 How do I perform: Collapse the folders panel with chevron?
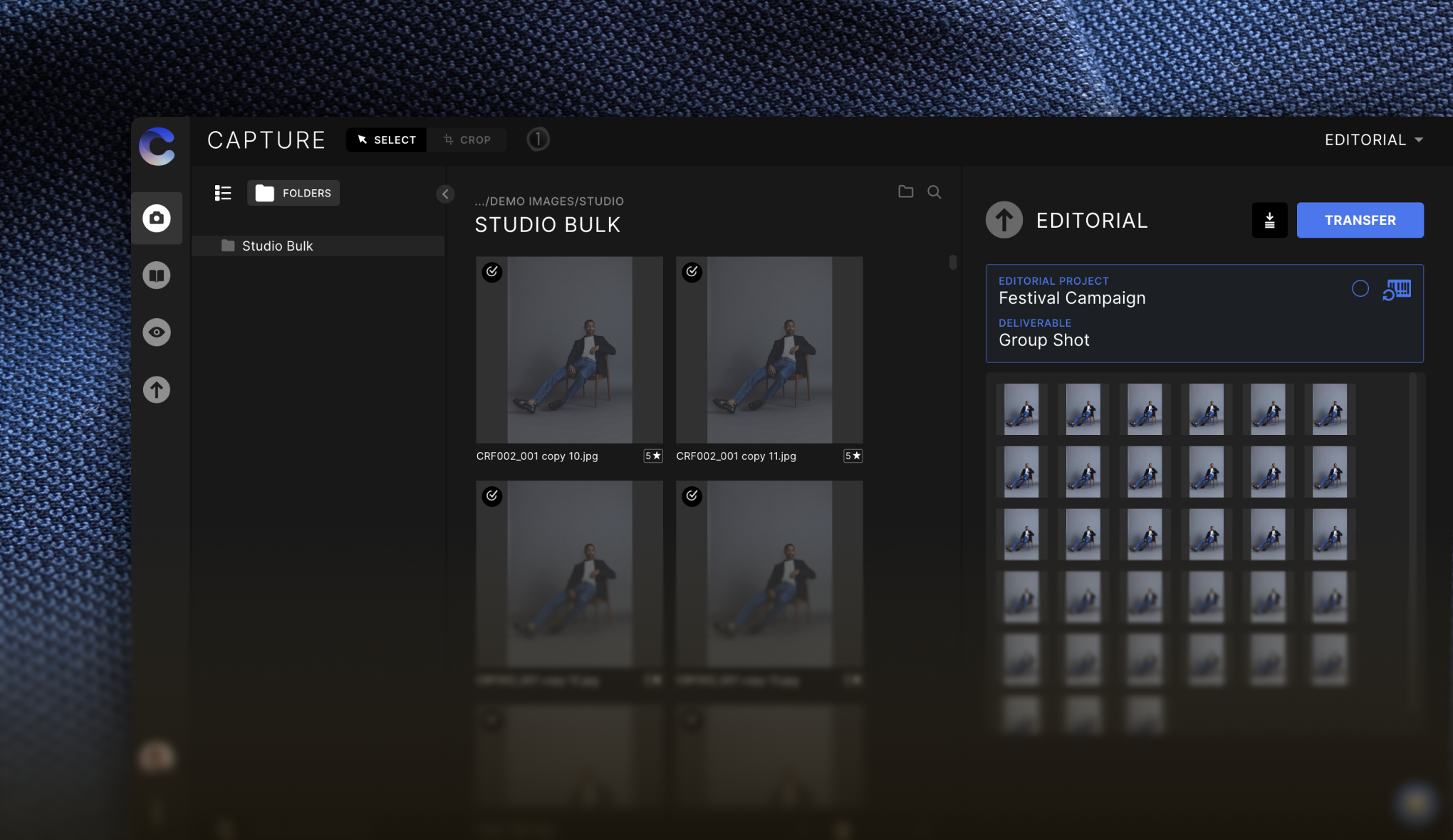click(x=445, y=194)
